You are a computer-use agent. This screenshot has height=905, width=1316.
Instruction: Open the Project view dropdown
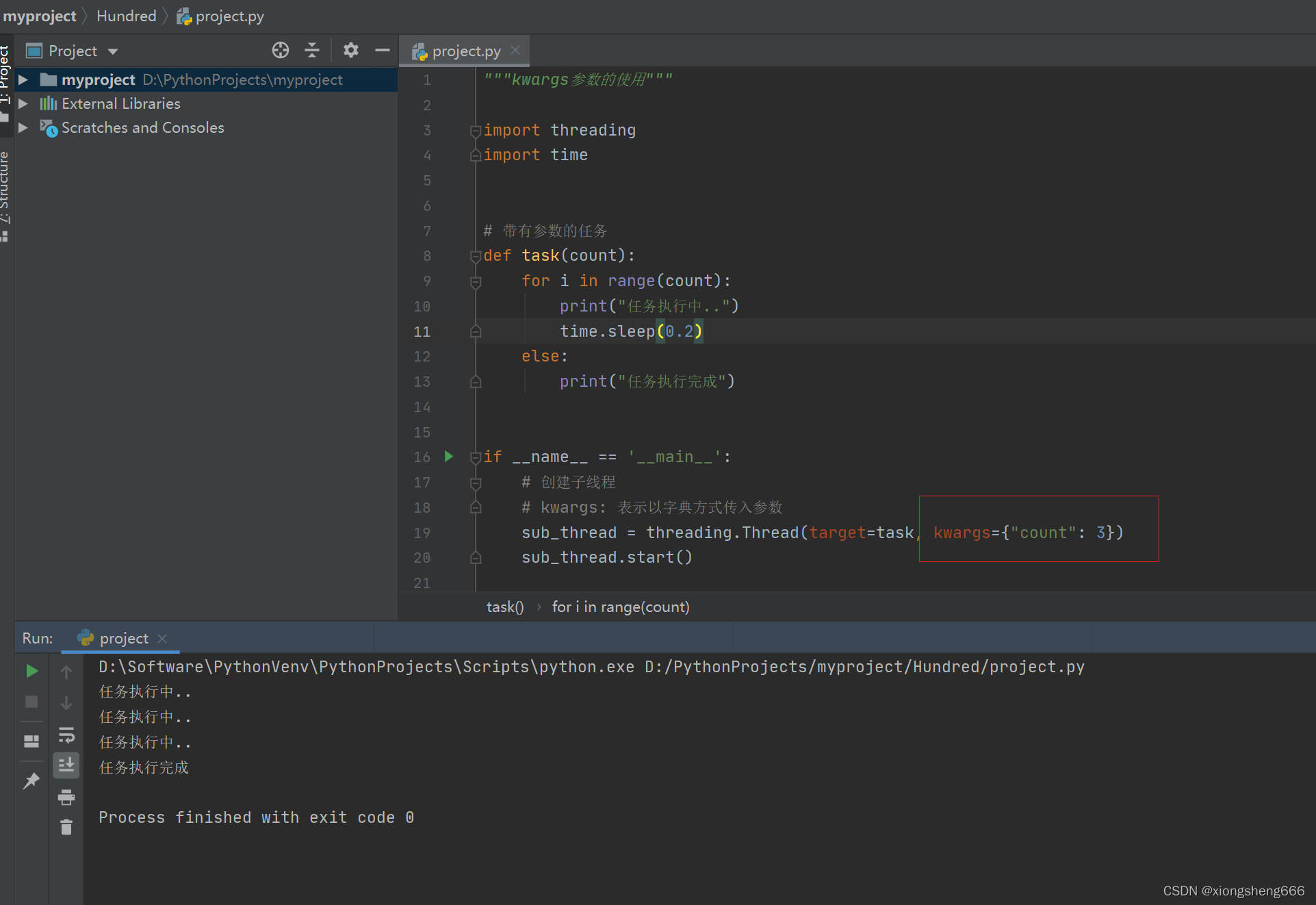(113, 51)
